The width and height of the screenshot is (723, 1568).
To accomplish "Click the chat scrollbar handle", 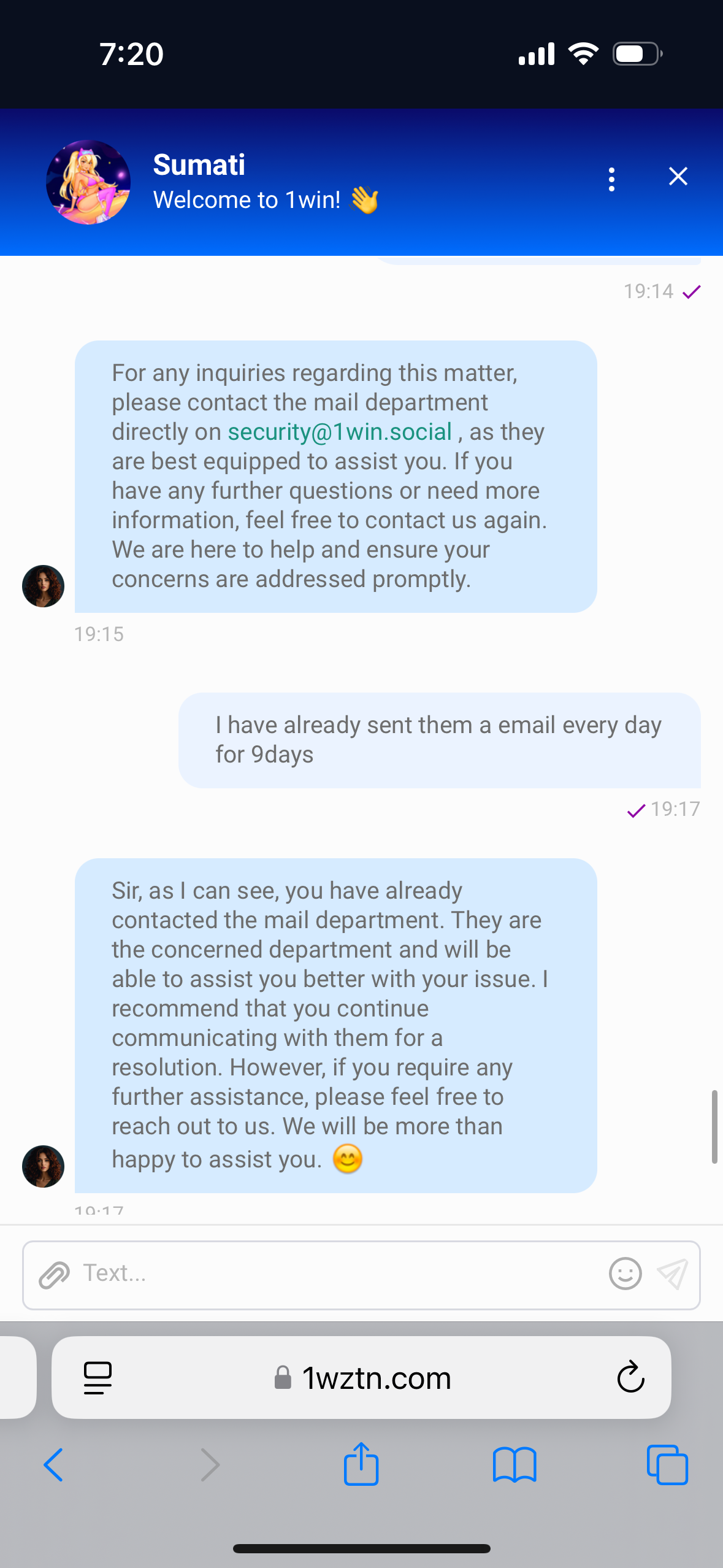I will (x=714, y=1126).
